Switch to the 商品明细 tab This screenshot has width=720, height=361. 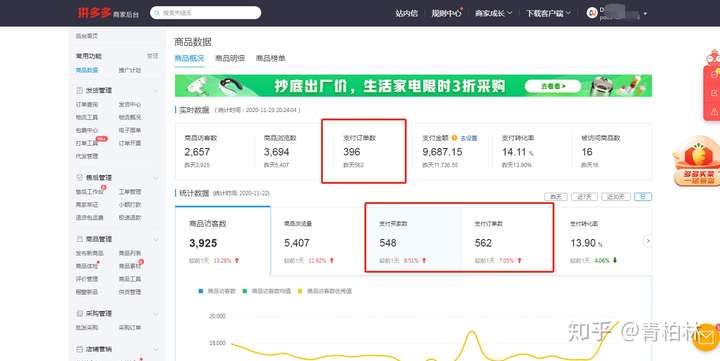tap(230, 58)
